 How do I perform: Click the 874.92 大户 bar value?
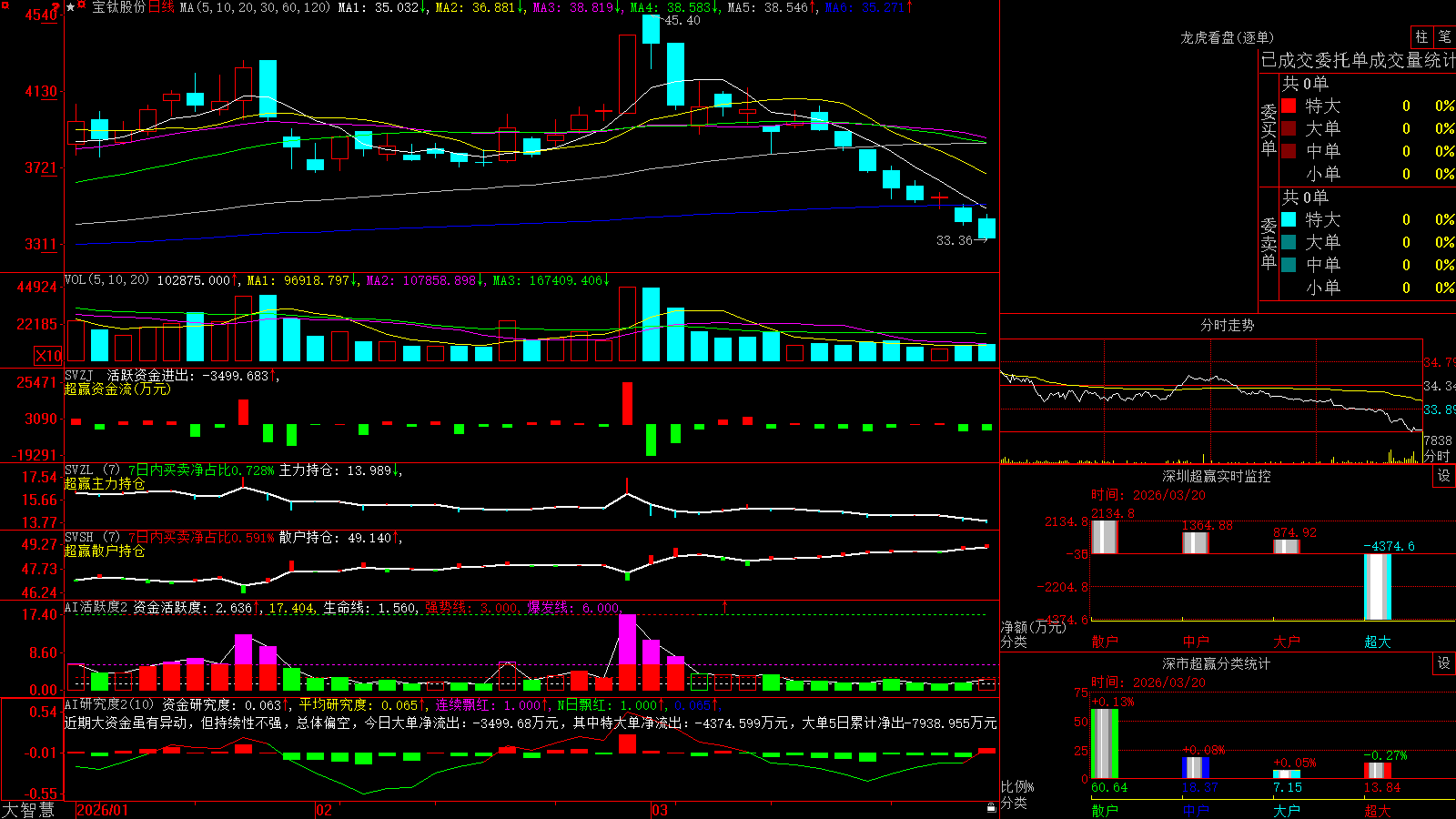1295,532
